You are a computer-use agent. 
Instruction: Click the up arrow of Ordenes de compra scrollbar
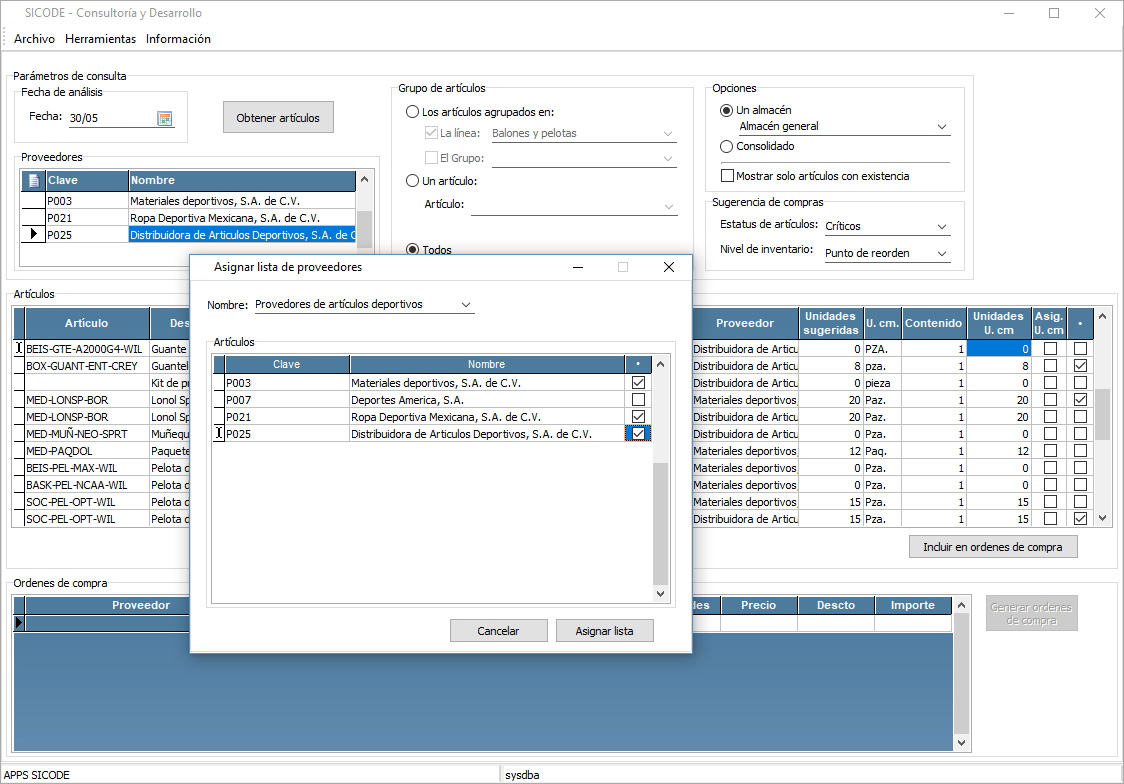click(x=961, y=605)
